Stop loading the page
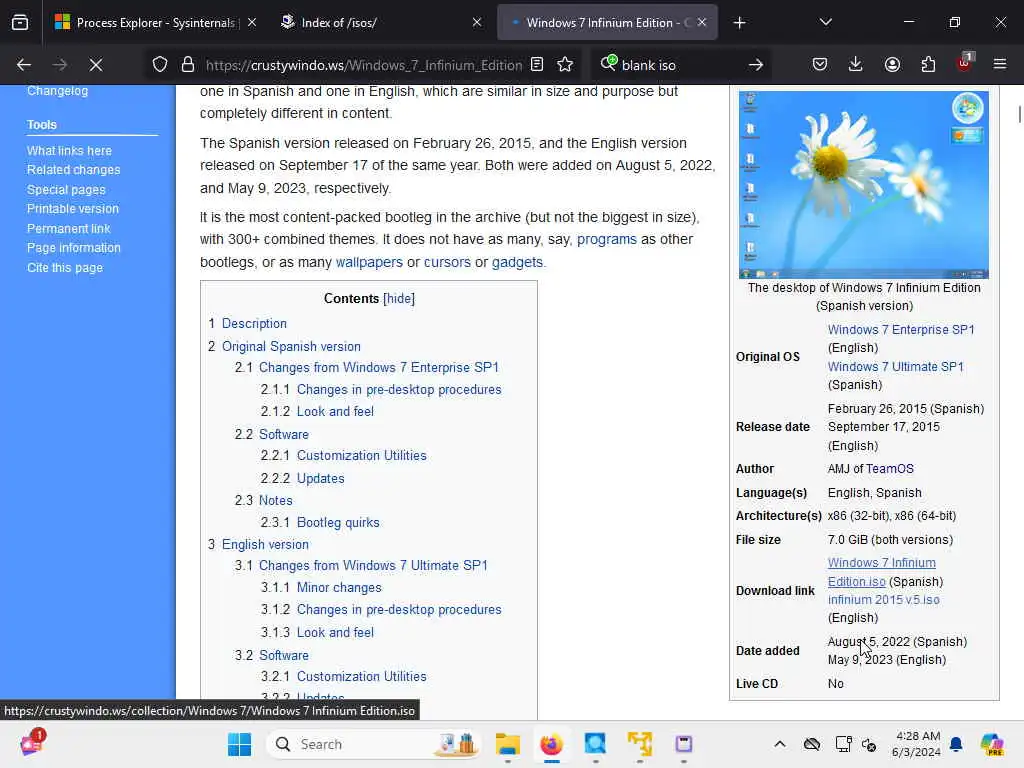Image resolution: width=1024 pixels, height=768 pixels. tap(96, 65)
